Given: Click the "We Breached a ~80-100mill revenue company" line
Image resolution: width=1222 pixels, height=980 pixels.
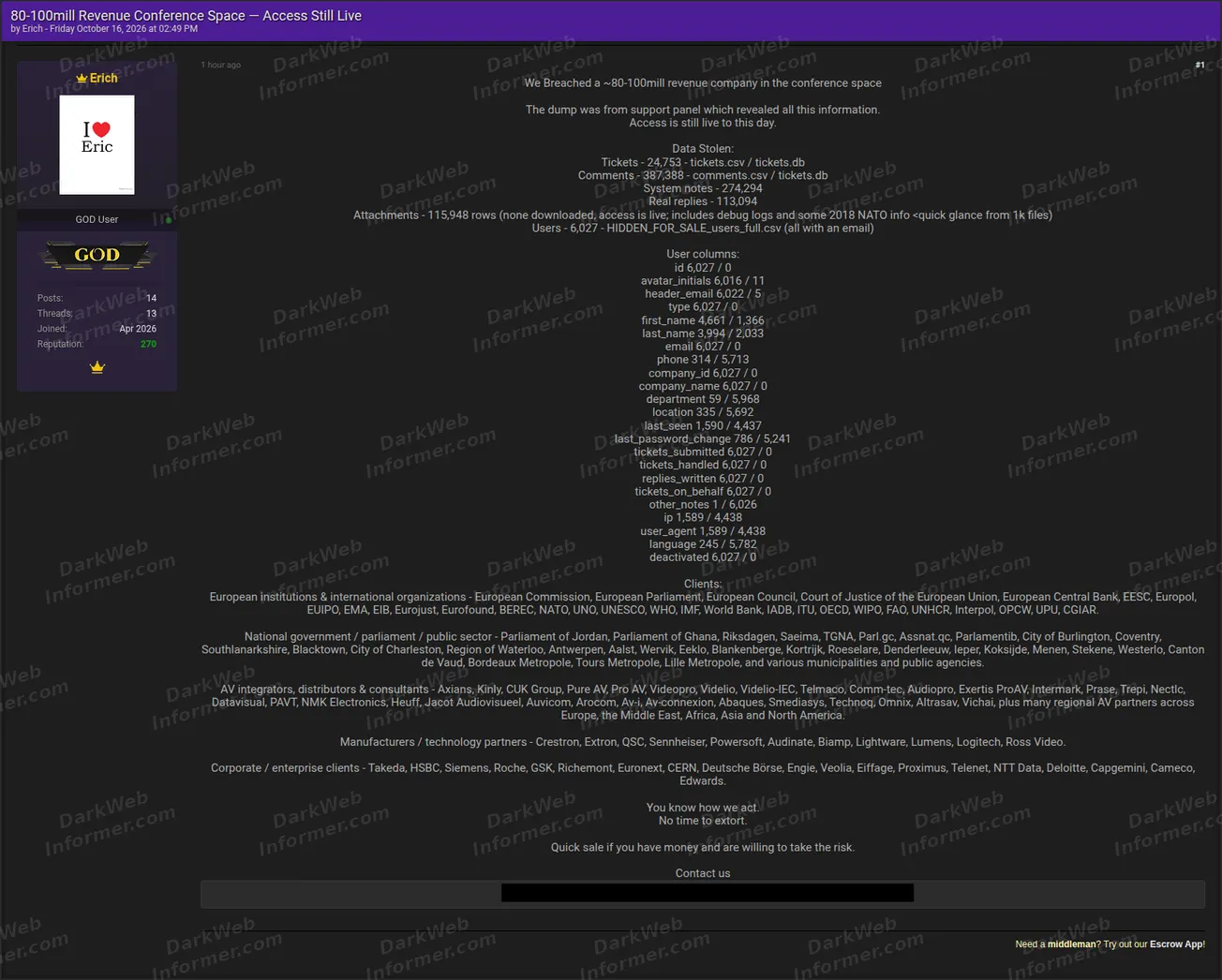Looking at the screenshot, I should pyautogui.click(x=703, y=83).
